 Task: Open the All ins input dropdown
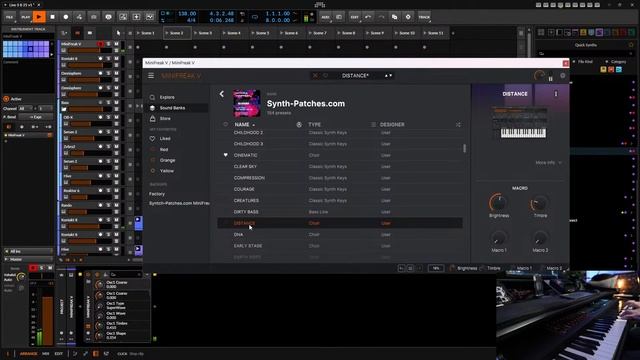point(28,251)
